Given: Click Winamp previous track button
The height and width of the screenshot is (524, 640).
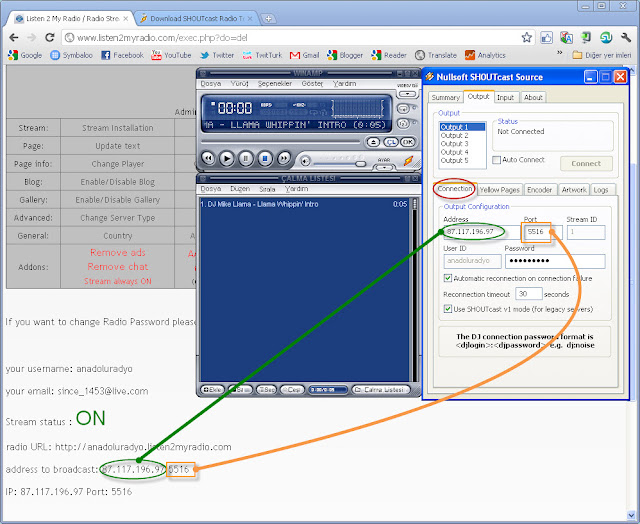Looking at the screenshot, I should coord(208,158).
